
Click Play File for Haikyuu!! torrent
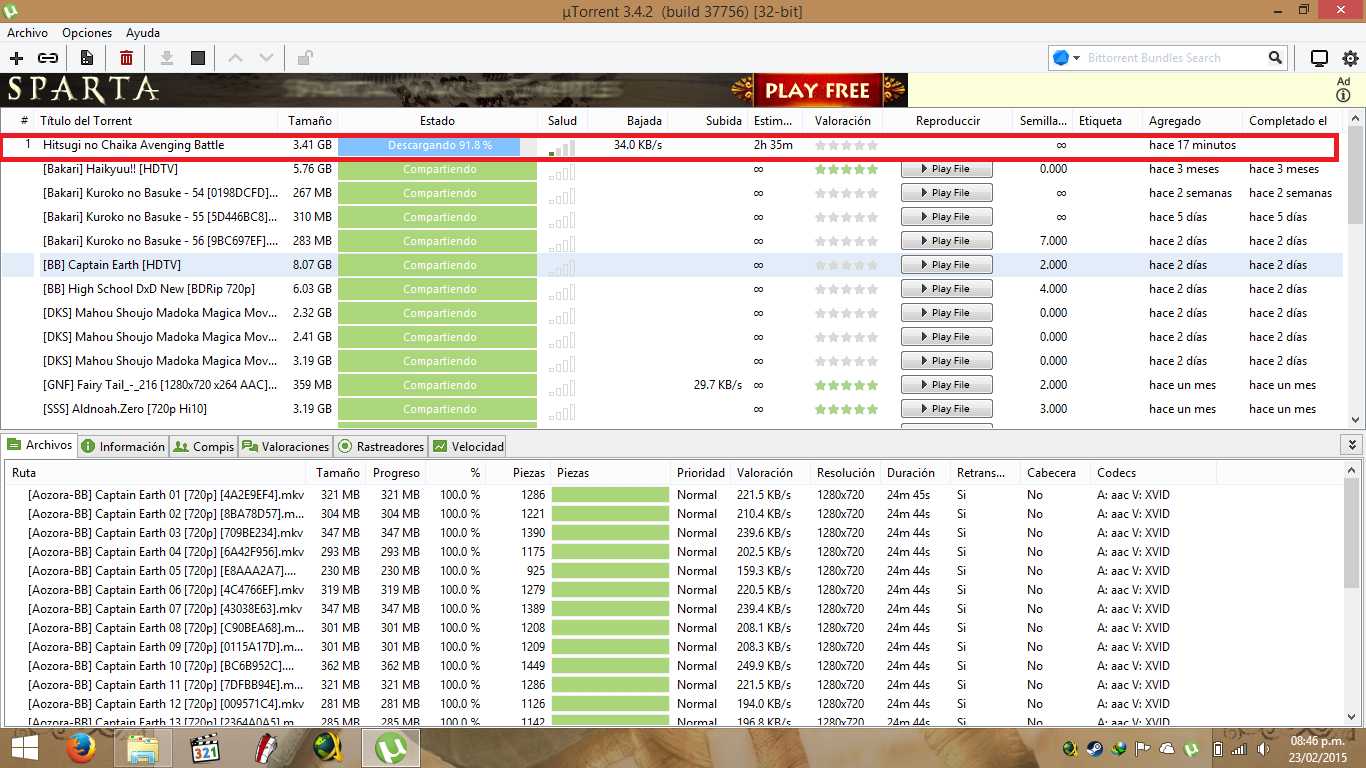coord(946,169)
